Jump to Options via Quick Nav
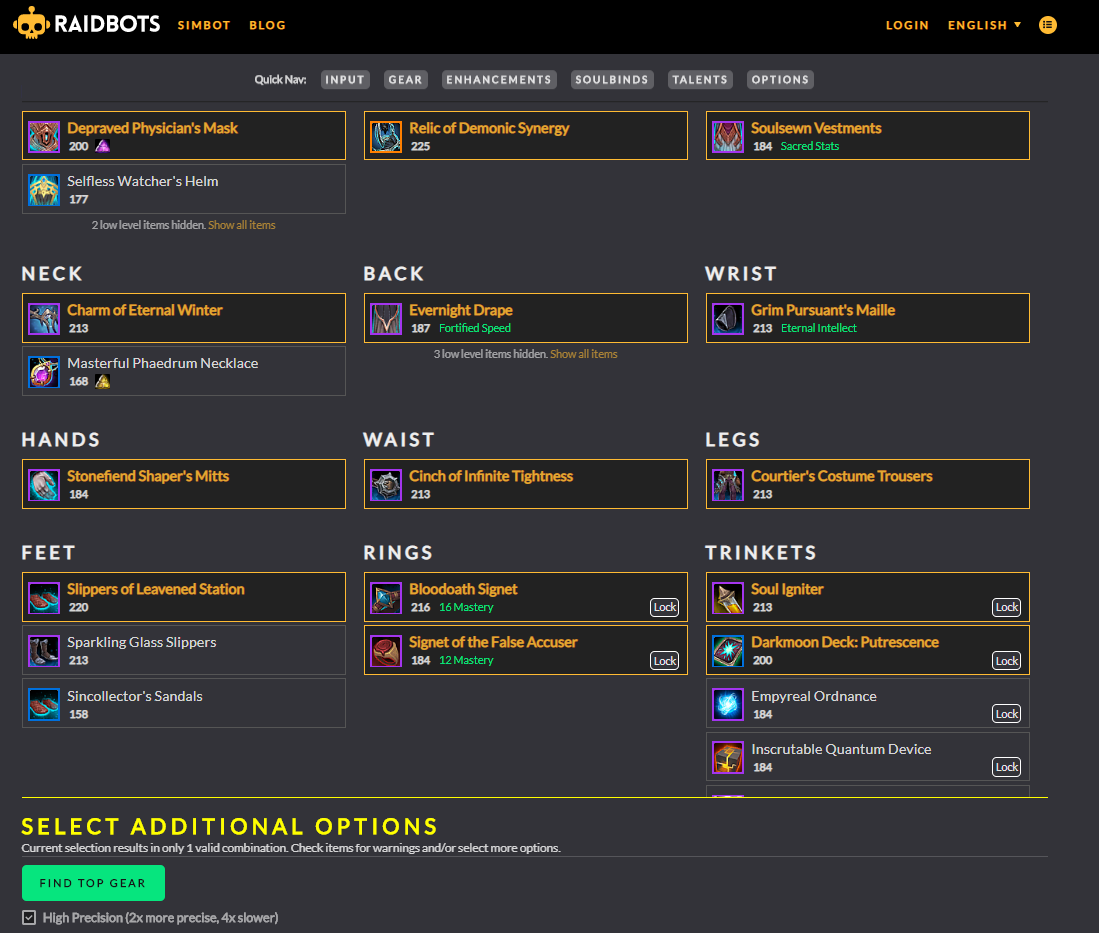The width and height of the screenshot is (1099, 933). point(780,80)
